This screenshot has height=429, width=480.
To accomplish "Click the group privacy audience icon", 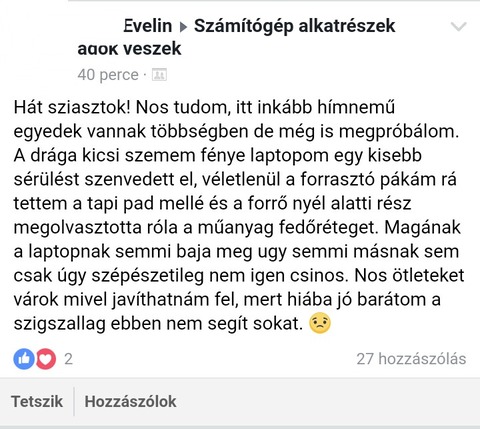I will point(159,75).
